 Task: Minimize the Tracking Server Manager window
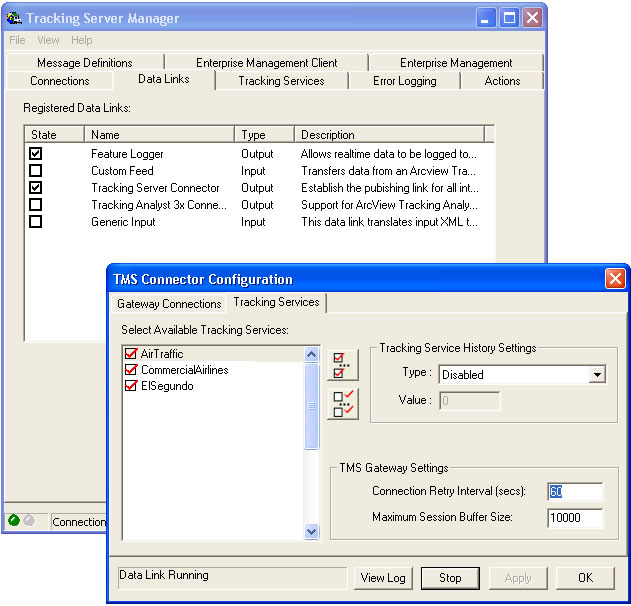(x=485, y=18)
